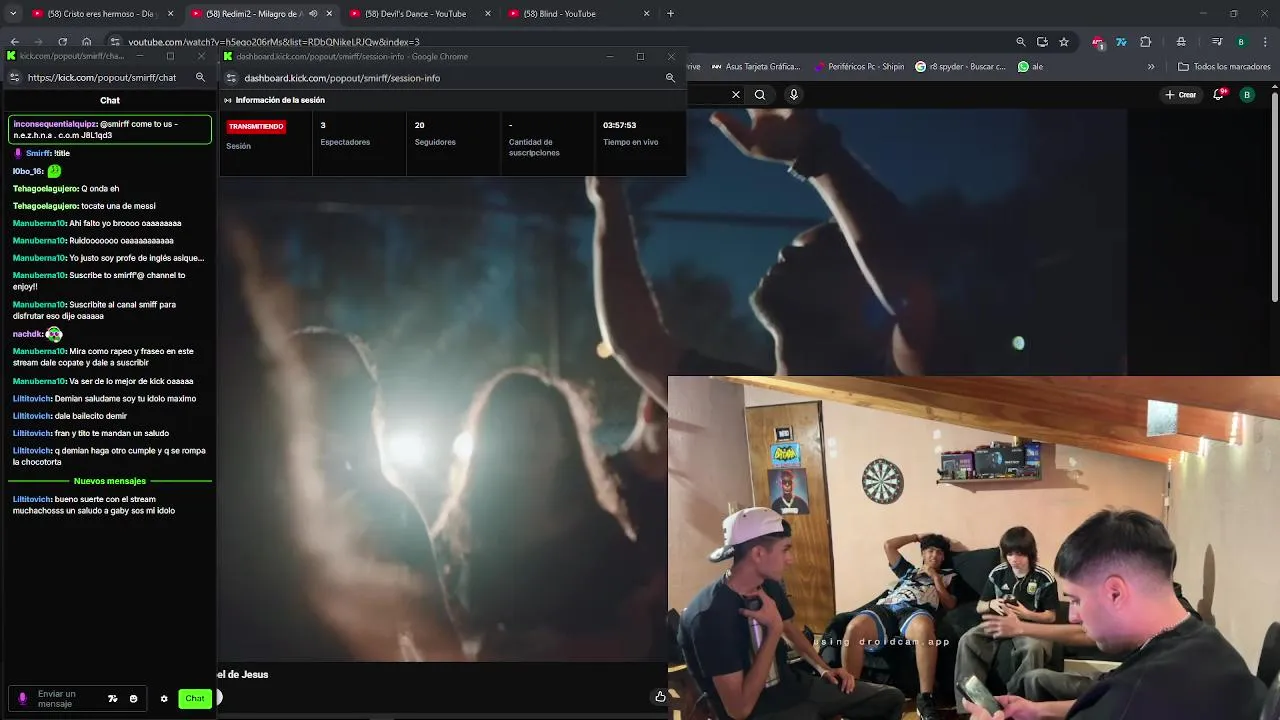Click Kick chat window site-info icon
1280x720 pixels.
14,77
